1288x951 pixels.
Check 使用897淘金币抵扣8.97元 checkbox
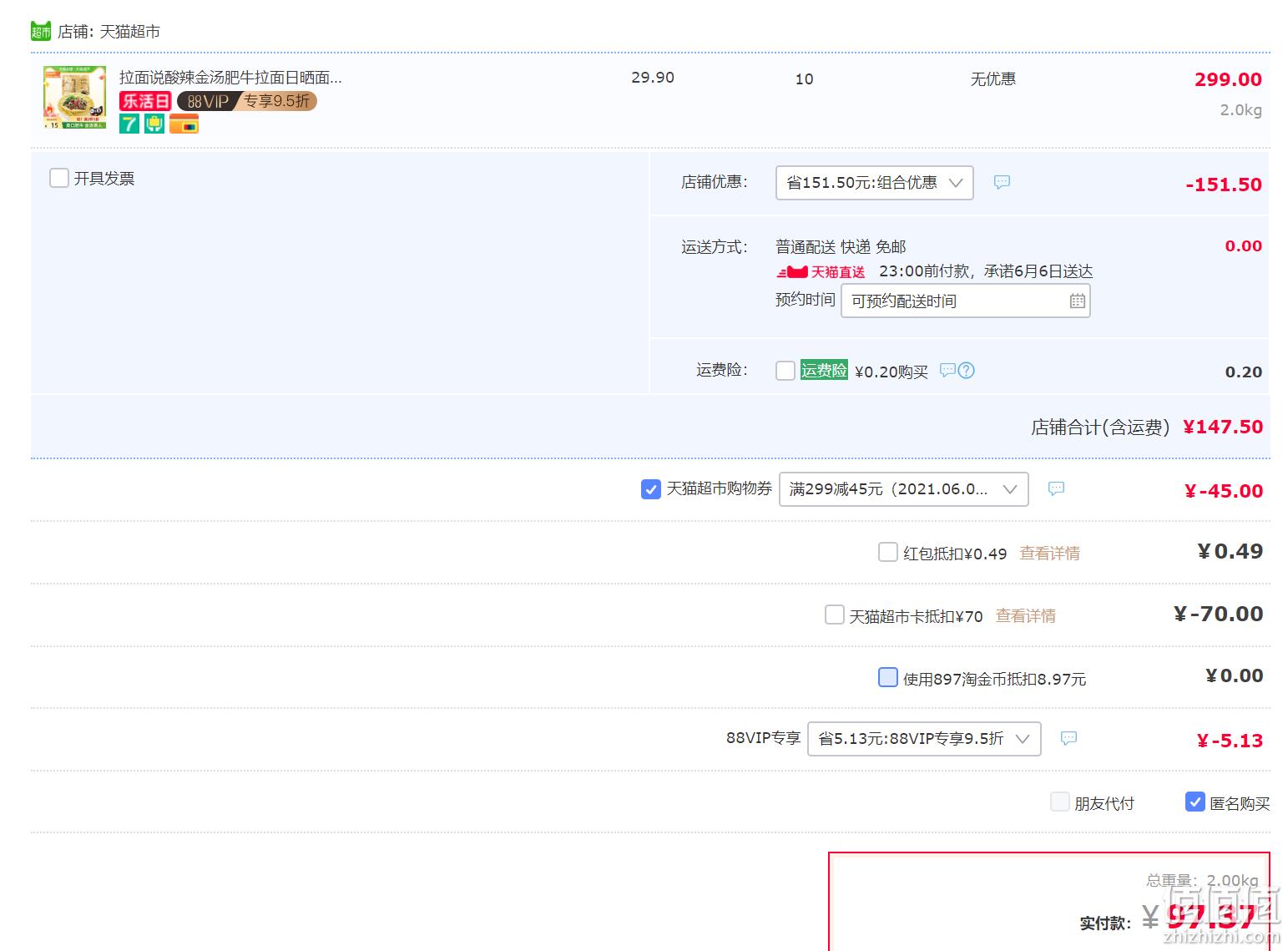(x=888, y=677)
